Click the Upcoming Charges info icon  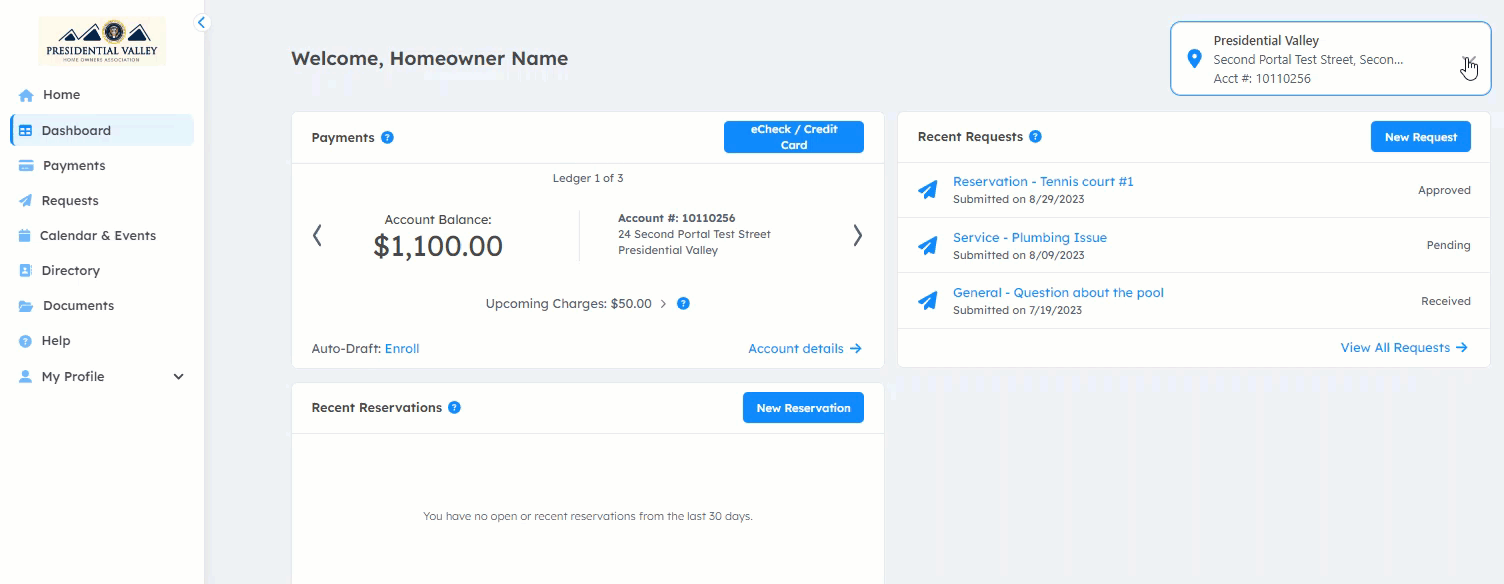point(683,303)
